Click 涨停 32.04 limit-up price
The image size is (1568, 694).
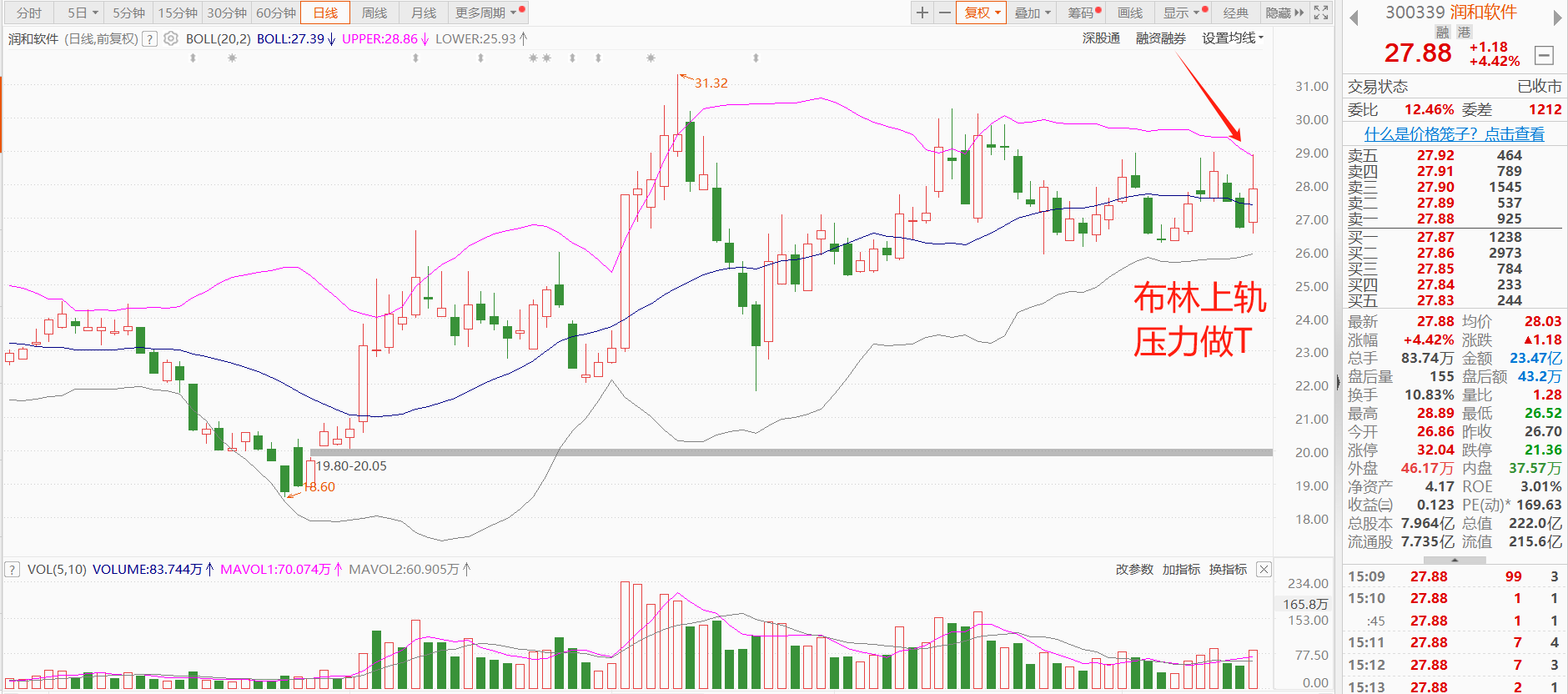pos(1435,450)
